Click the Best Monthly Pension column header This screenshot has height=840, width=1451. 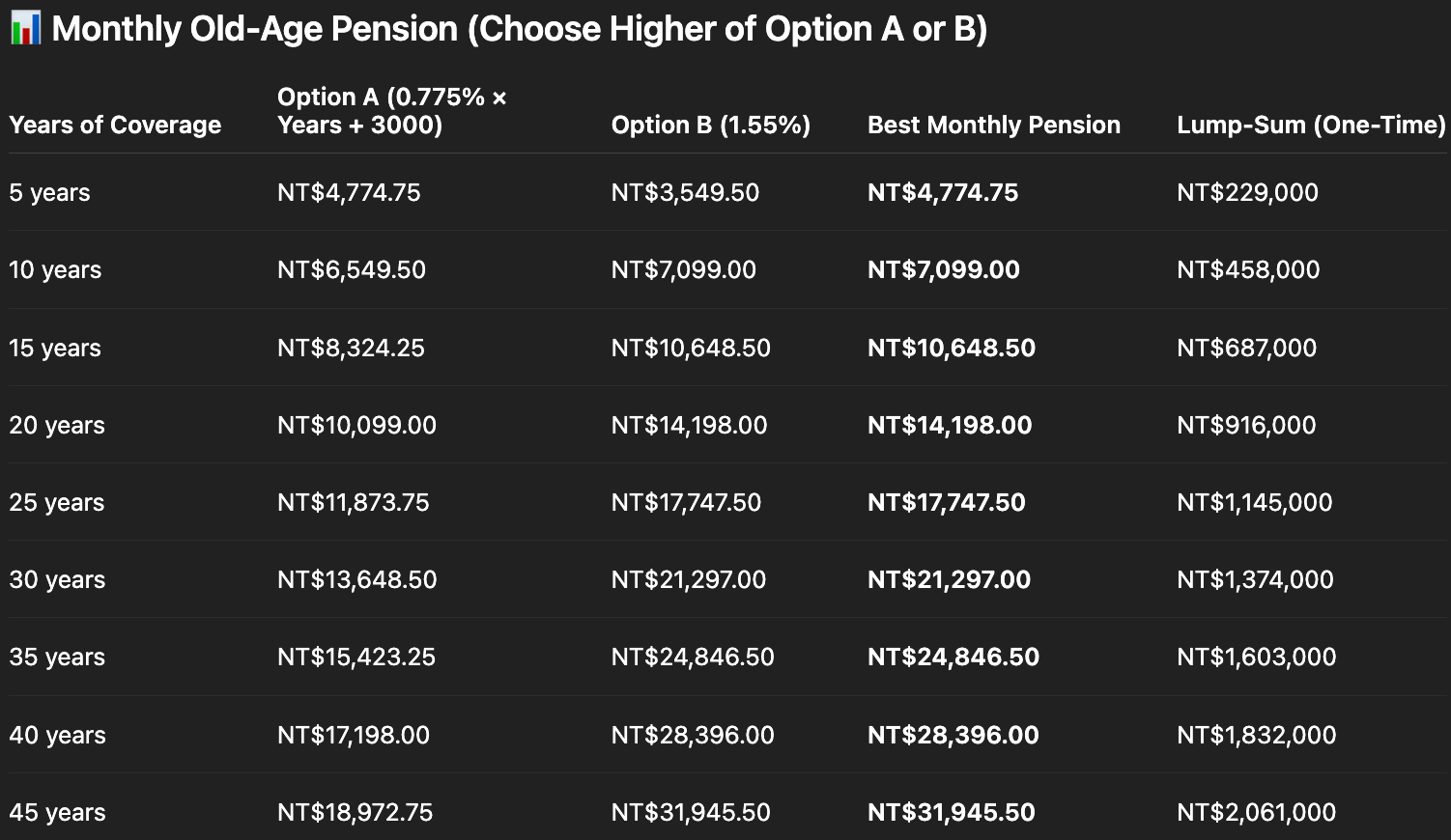tap(994, 125)
